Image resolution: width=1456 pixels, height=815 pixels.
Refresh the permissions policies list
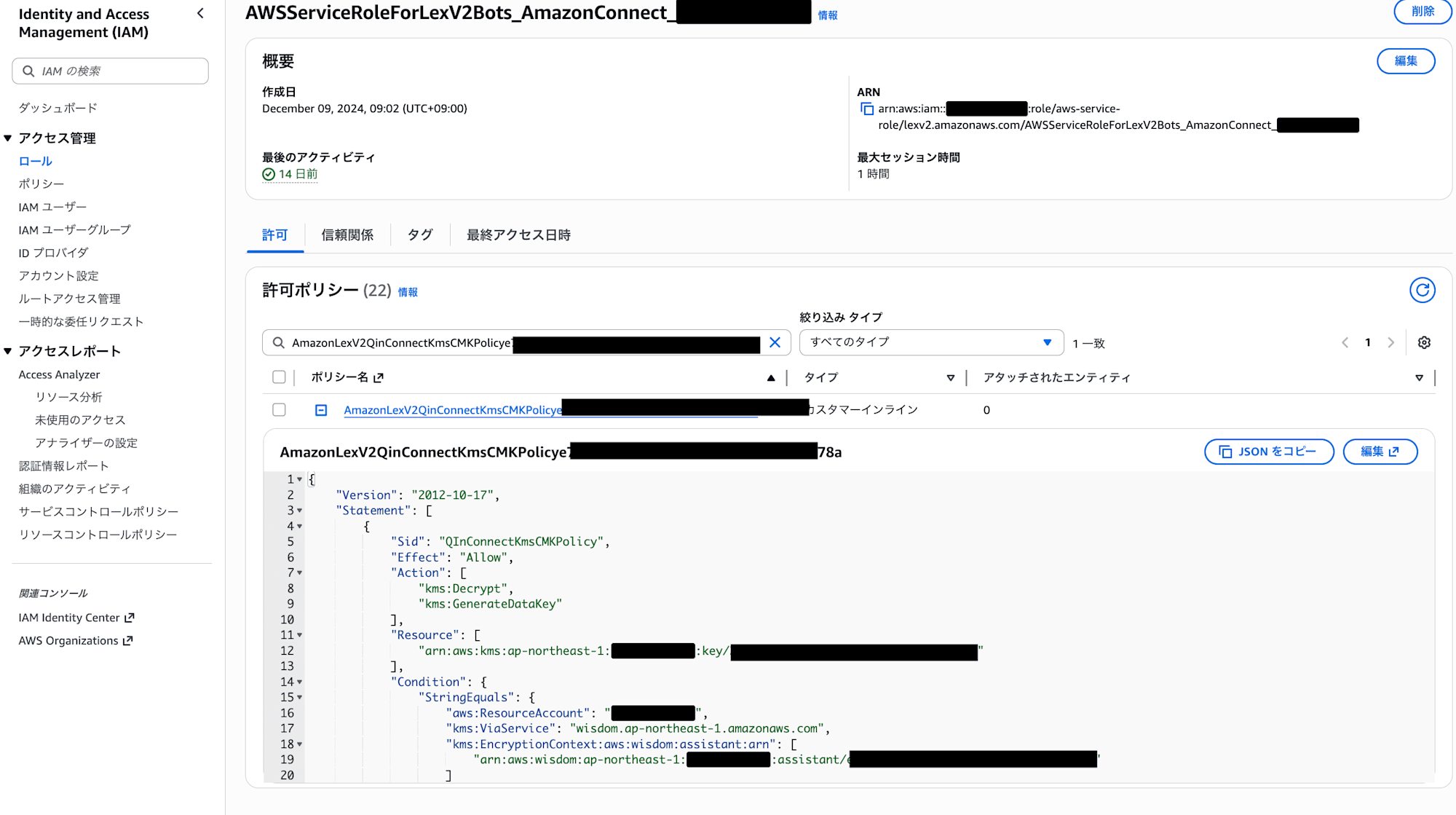click(1422, 290)
